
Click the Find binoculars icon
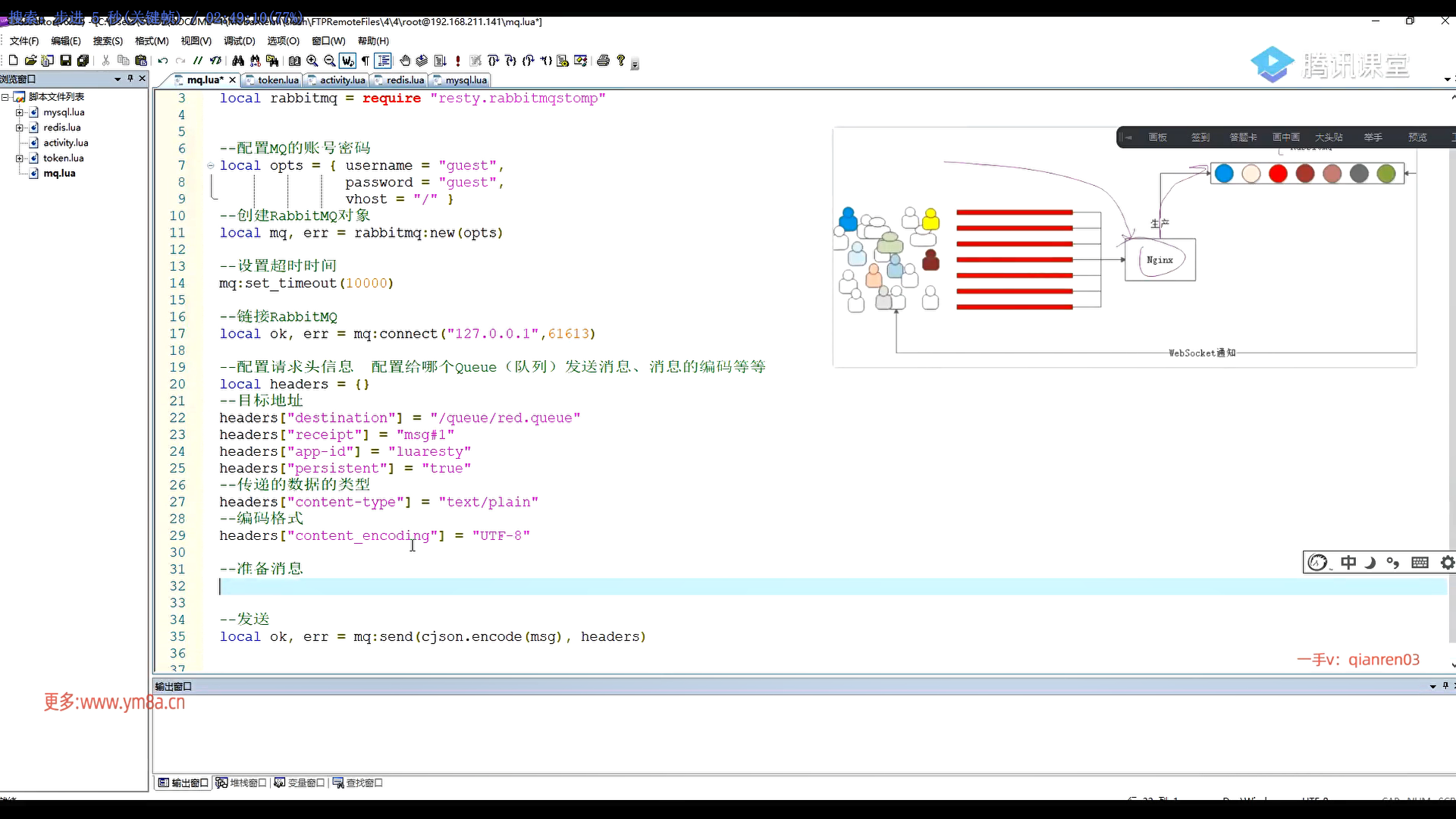click(238, 61)
